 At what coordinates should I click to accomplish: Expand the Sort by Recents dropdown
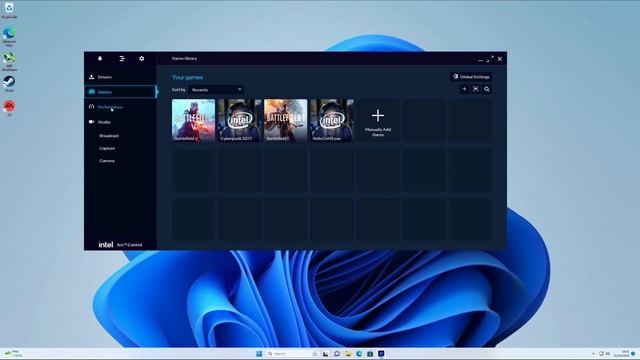(216, 90)
